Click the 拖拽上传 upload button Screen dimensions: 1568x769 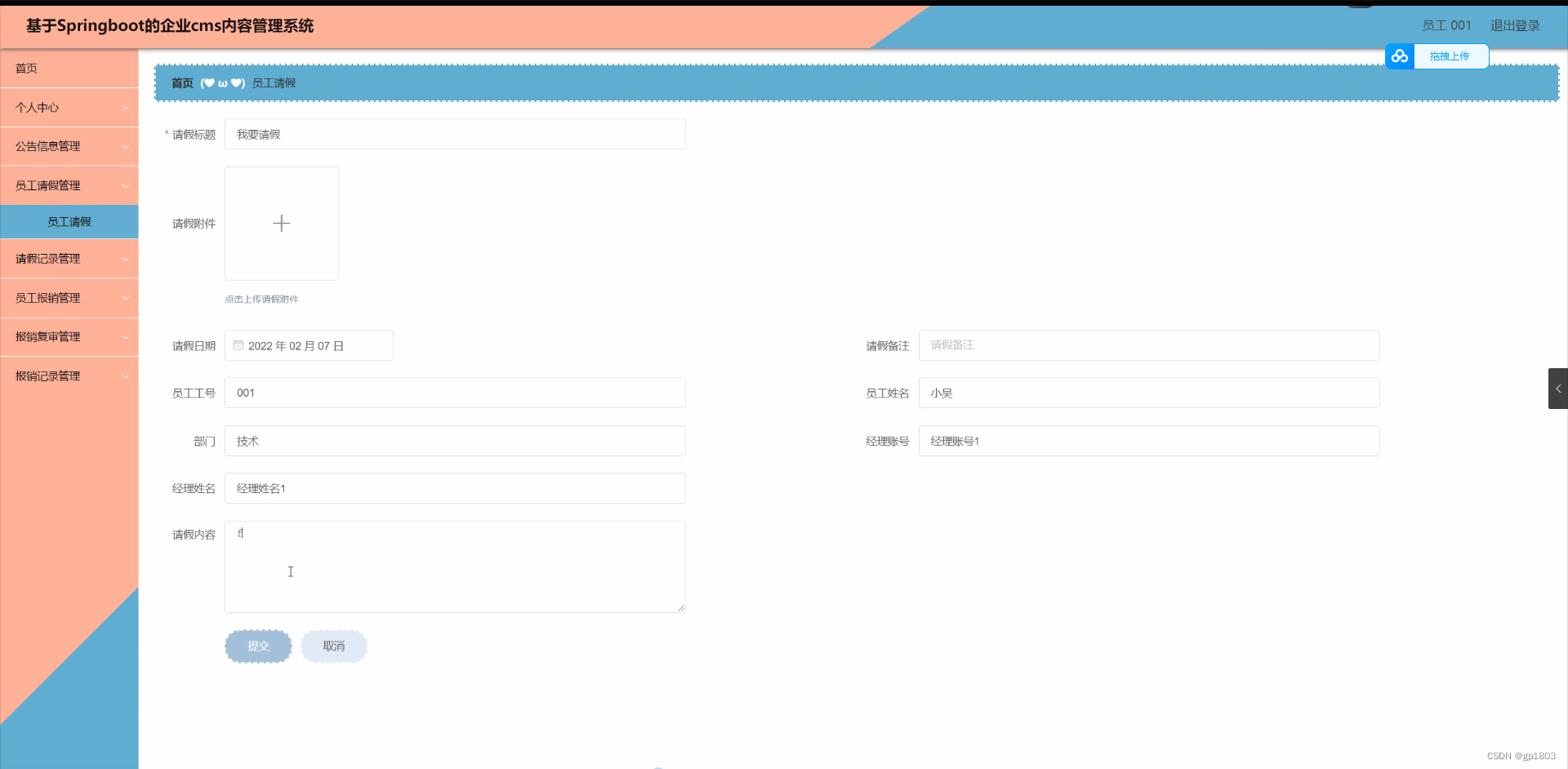point(1450,56)
